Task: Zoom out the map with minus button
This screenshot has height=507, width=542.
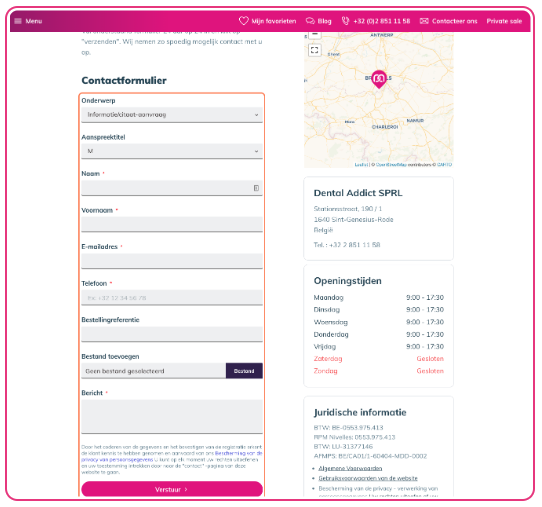Action: 314,35
